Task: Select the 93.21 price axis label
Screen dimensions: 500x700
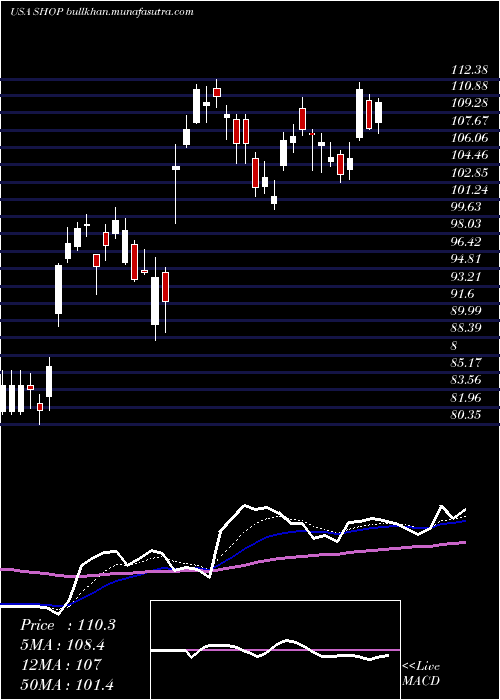Action: 466,277
